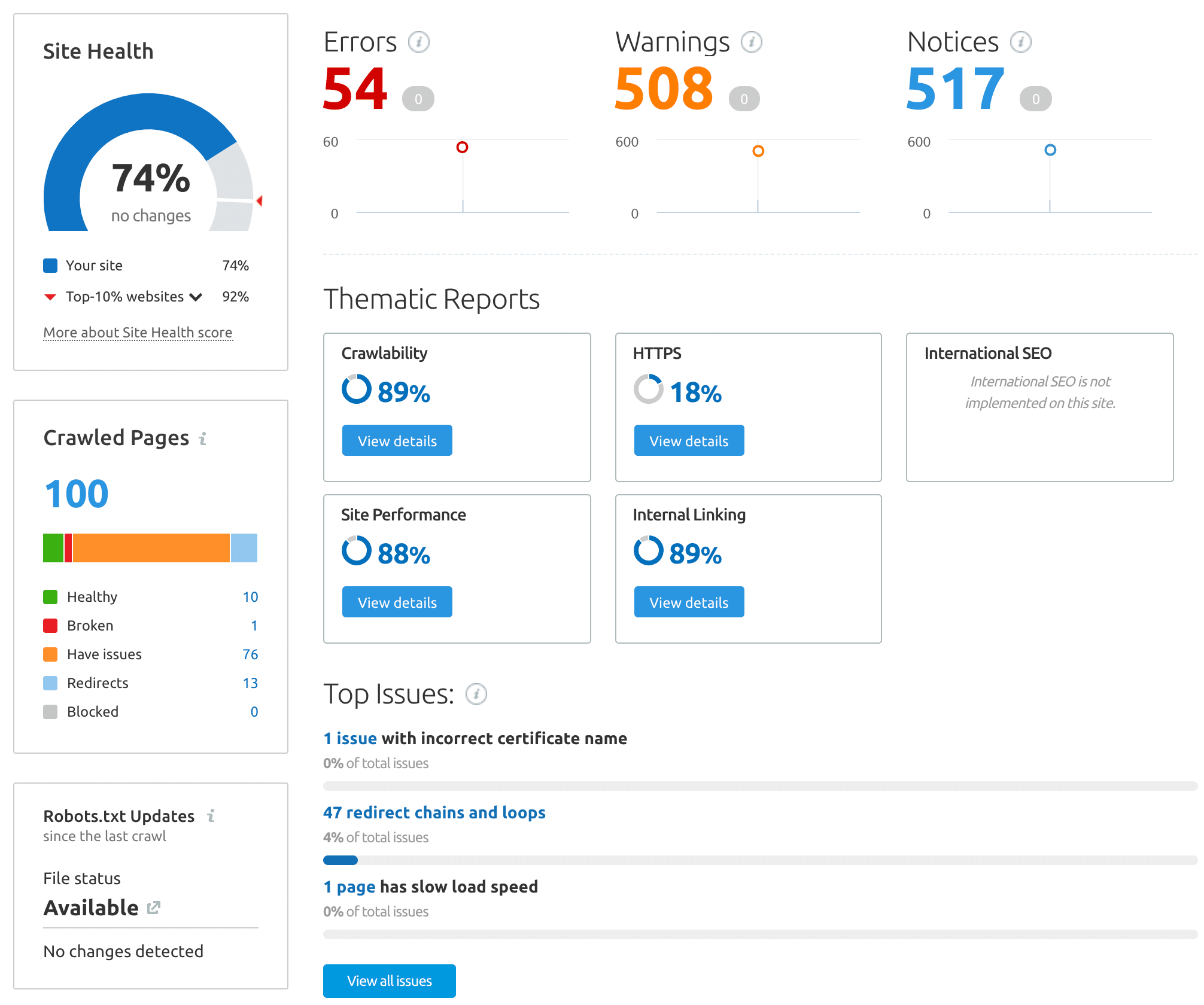Click the Errors change badge showing 0
Screen dimensions: 1204x1005
(418, 99)
